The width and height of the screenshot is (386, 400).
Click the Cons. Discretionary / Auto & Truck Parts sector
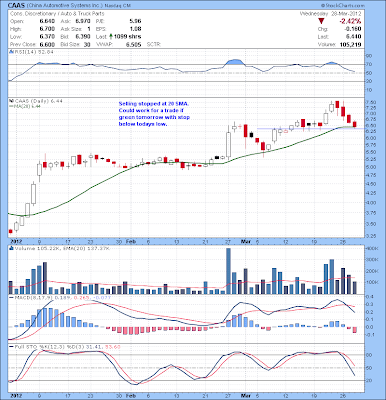[57, 14]
